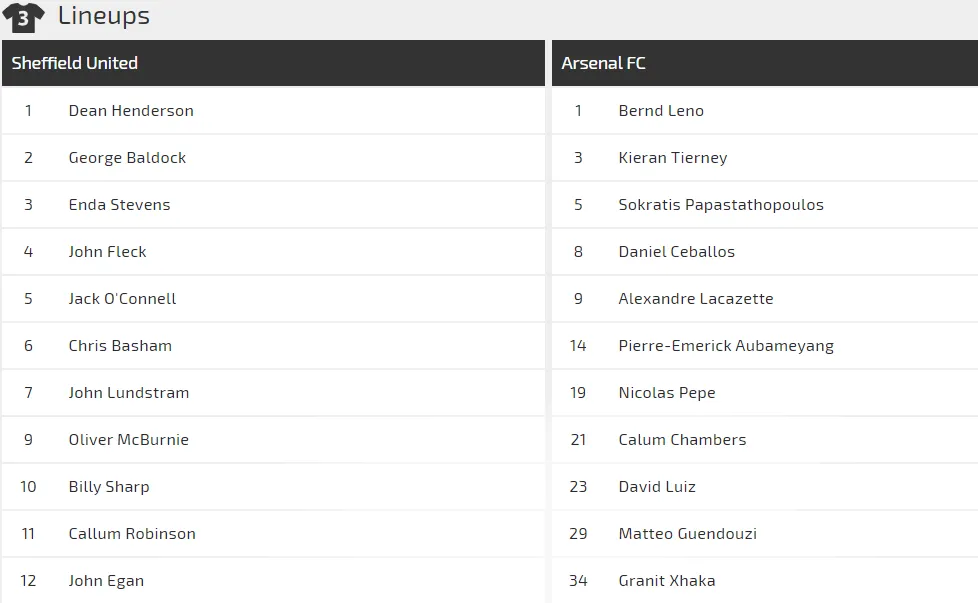
Task: Click on Billy Sharp
Action: pos(109,487)
